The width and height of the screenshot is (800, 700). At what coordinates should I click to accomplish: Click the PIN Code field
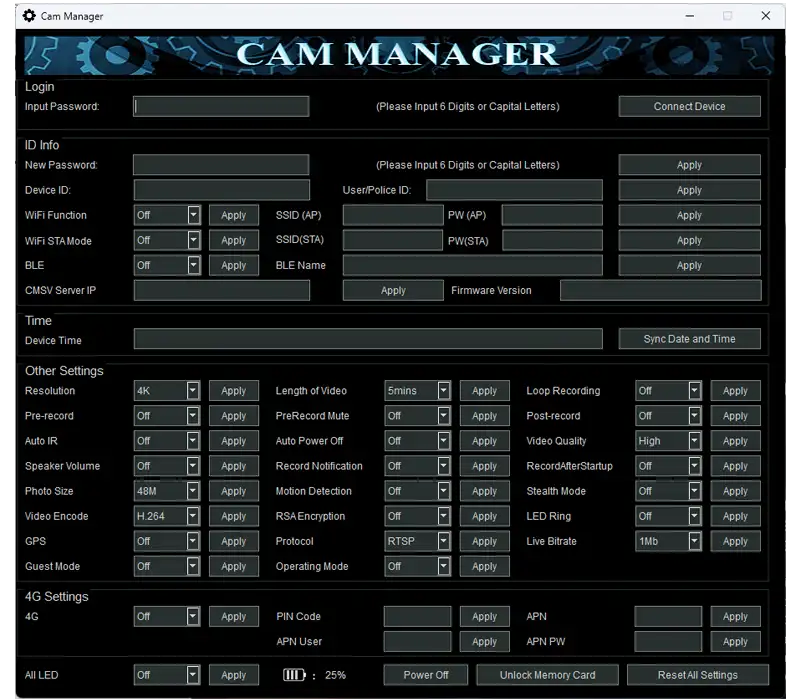click(x=417, y=616)
